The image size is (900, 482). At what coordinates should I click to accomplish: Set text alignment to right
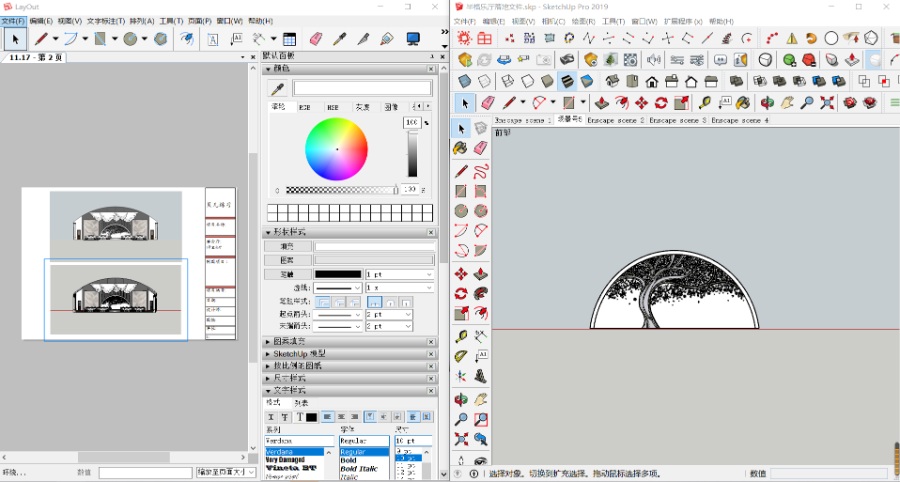tap(355, 417)
